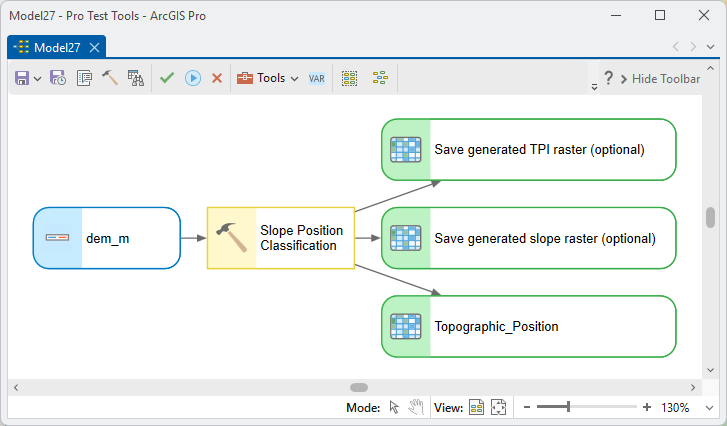Click the question mark help icon

609,78
